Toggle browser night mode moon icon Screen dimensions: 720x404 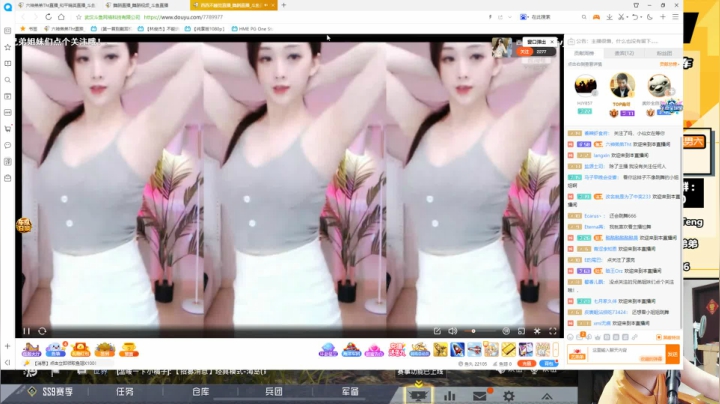pos(650,17)
